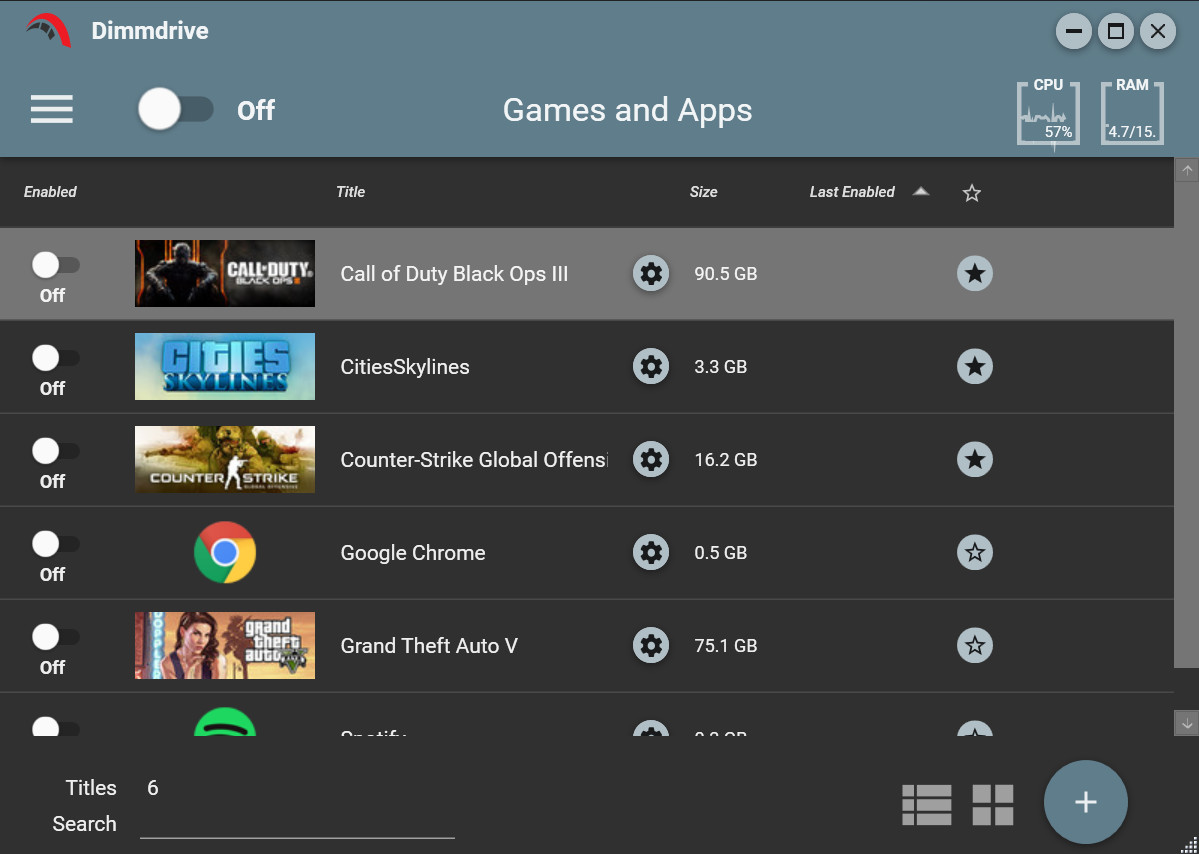Viewport: 1199px width, 854px height.
Task: Sort games by Title column
Action: coord(350,191)
